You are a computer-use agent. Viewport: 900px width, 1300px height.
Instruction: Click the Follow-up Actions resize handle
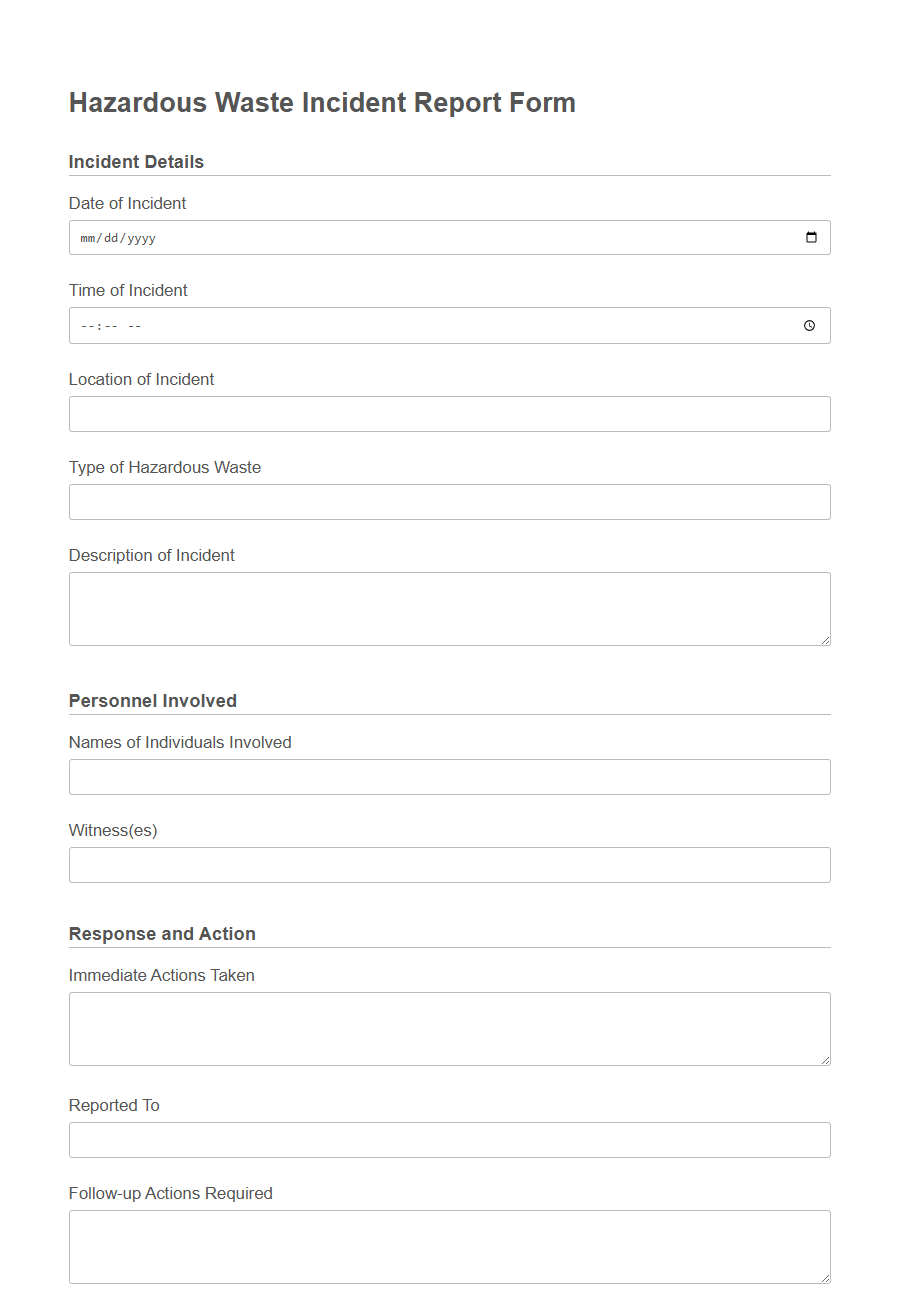click(x=826, y=1278)
